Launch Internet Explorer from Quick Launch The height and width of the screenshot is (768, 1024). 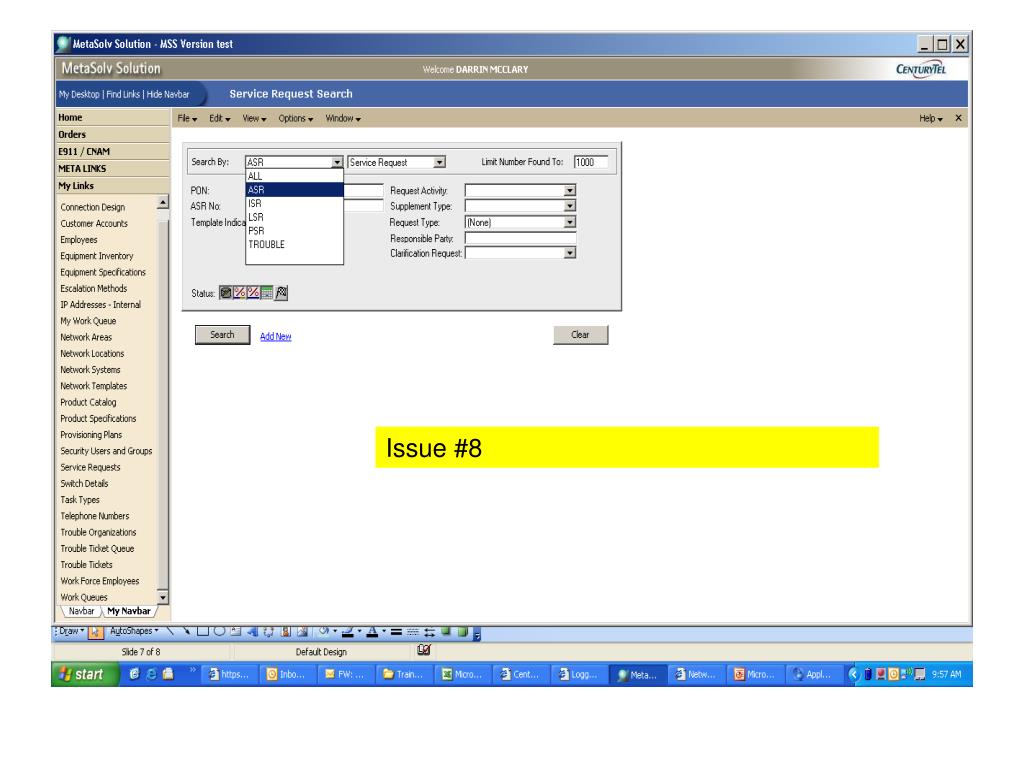tap(151, 674)
